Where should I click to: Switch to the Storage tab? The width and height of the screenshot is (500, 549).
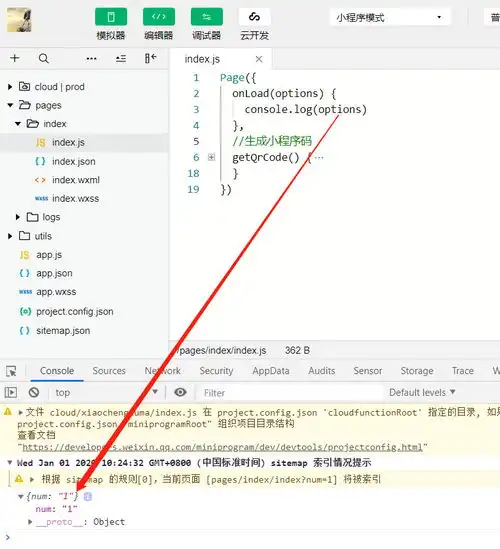coord(417,371)
